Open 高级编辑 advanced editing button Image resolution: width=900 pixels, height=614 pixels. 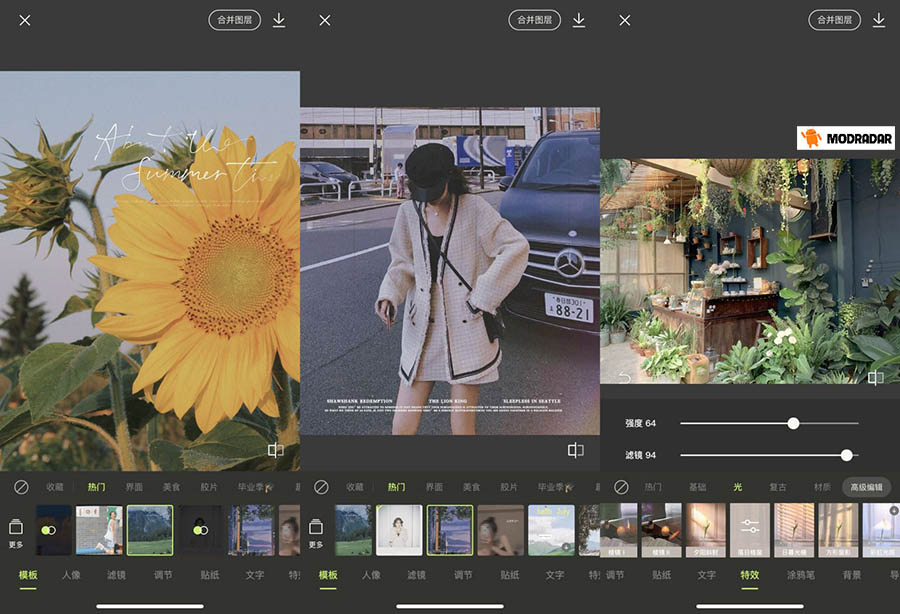[866, 487]
